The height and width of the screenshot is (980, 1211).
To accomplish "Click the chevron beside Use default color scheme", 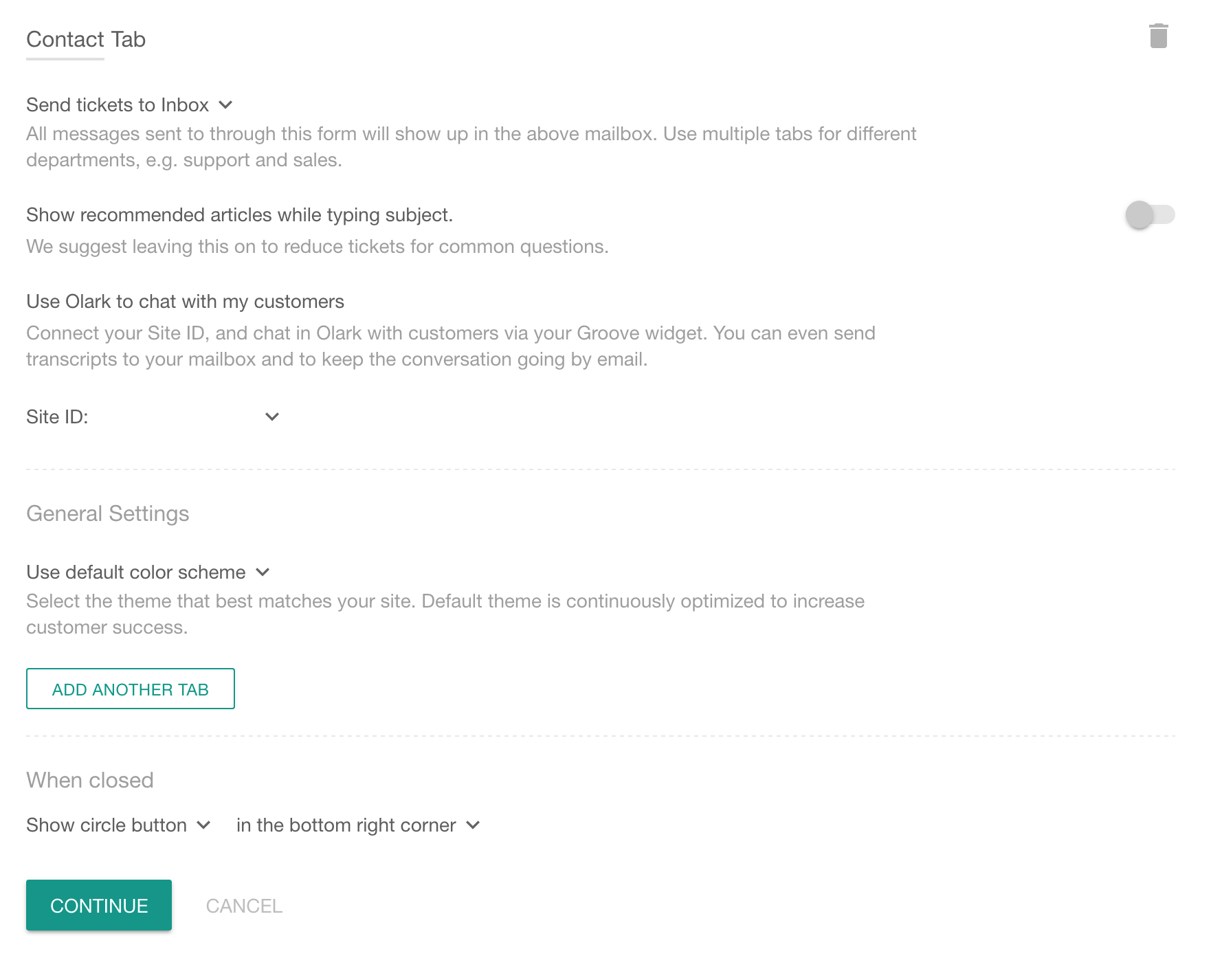I will pyautogui.click(x=263, y=572).
